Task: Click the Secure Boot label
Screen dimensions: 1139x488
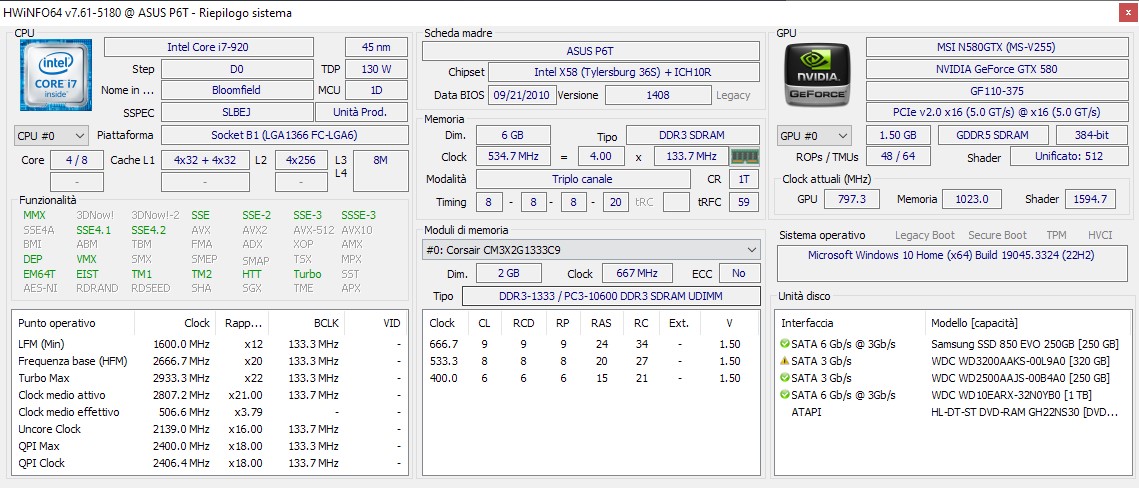Action: (x=997, y=235)
